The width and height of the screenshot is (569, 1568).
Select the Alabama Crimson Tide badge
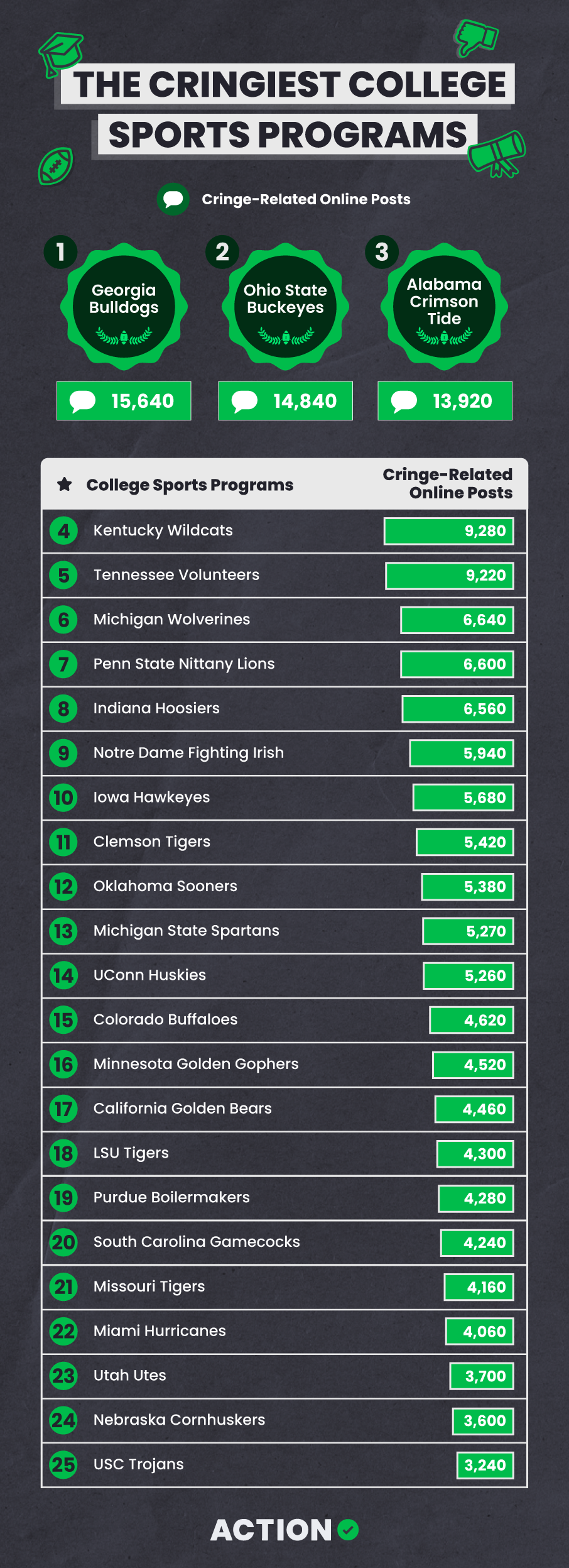[444, 307]
